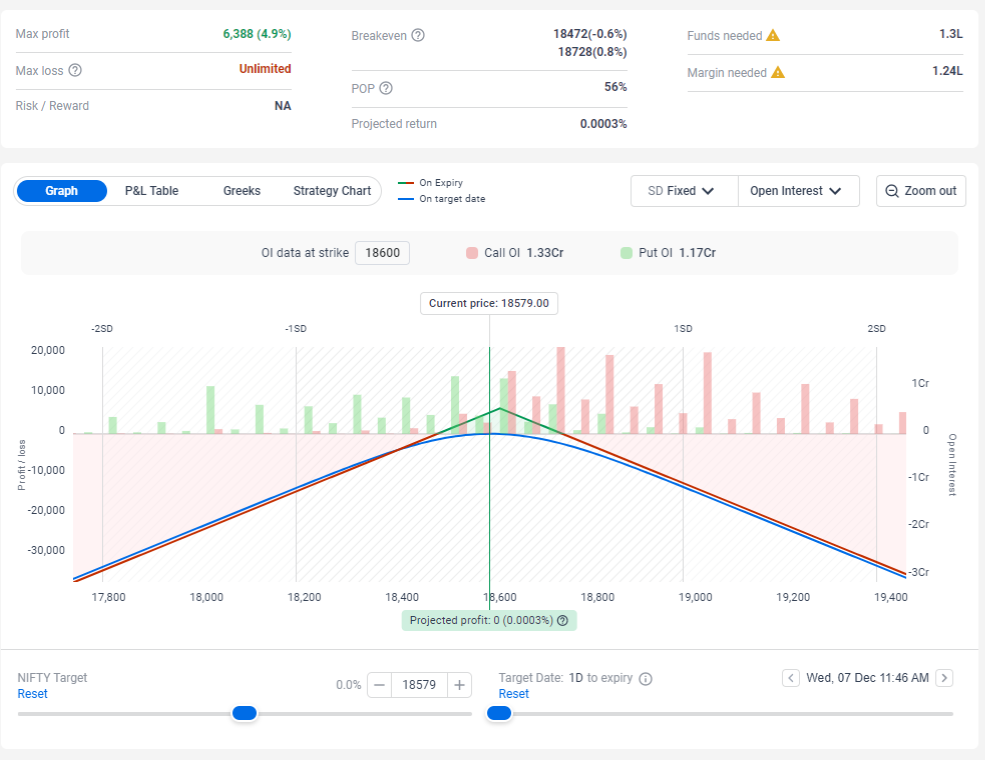Click the Max loss help icon
985x760 pixels.
coord(75,70)
